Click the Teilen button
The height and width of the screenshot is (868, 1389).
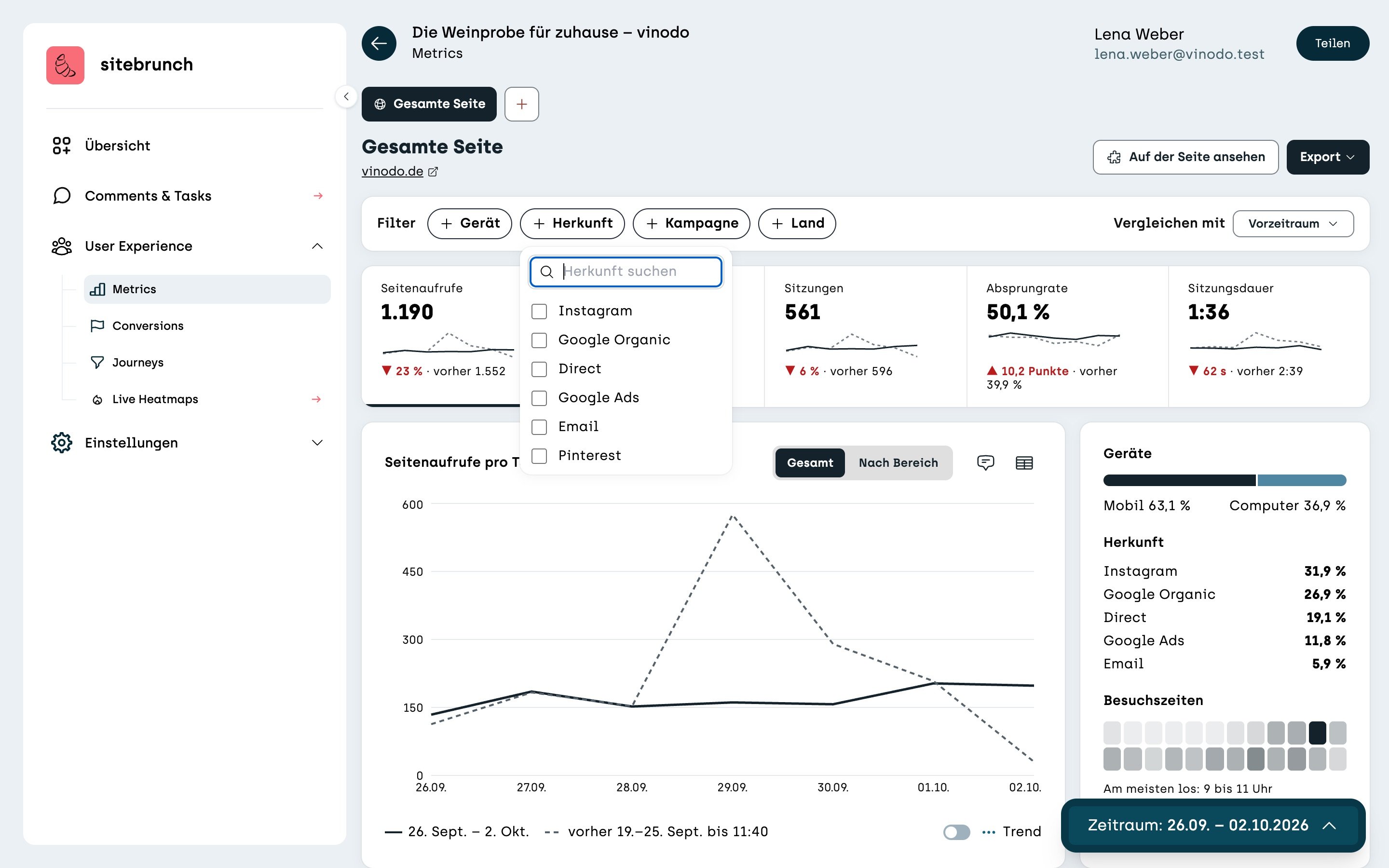click(1332, 43)
